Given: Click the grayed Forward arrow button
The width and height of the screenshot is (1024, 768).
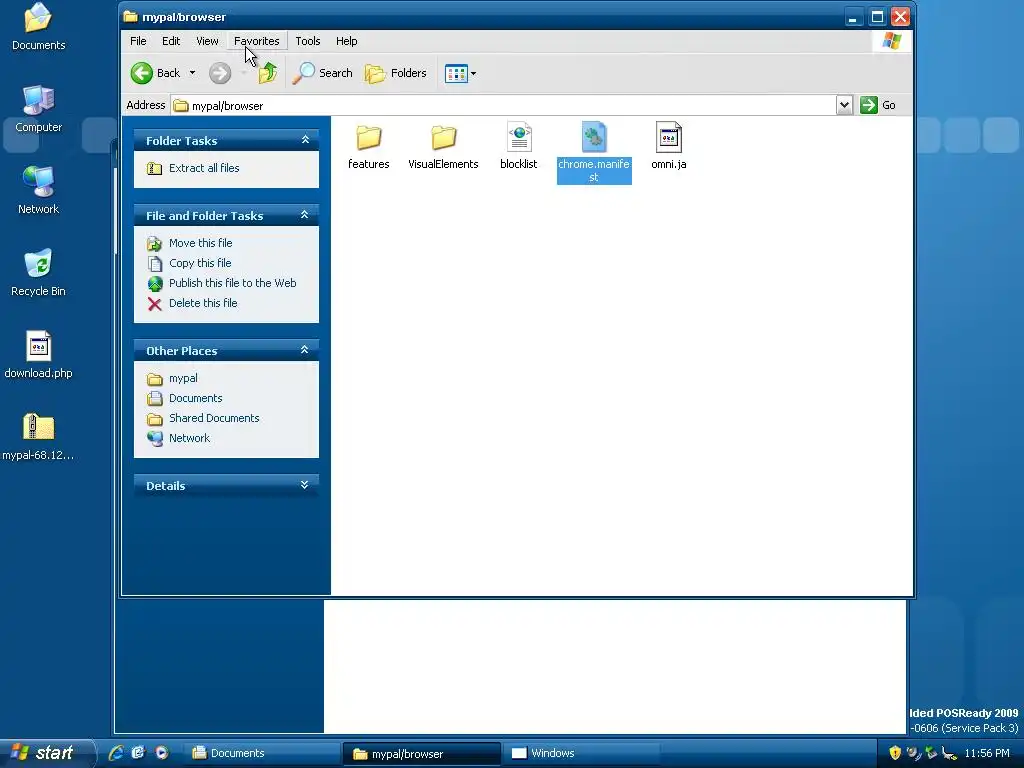Looking at the screenshot, I should click(x=220, y=73).
